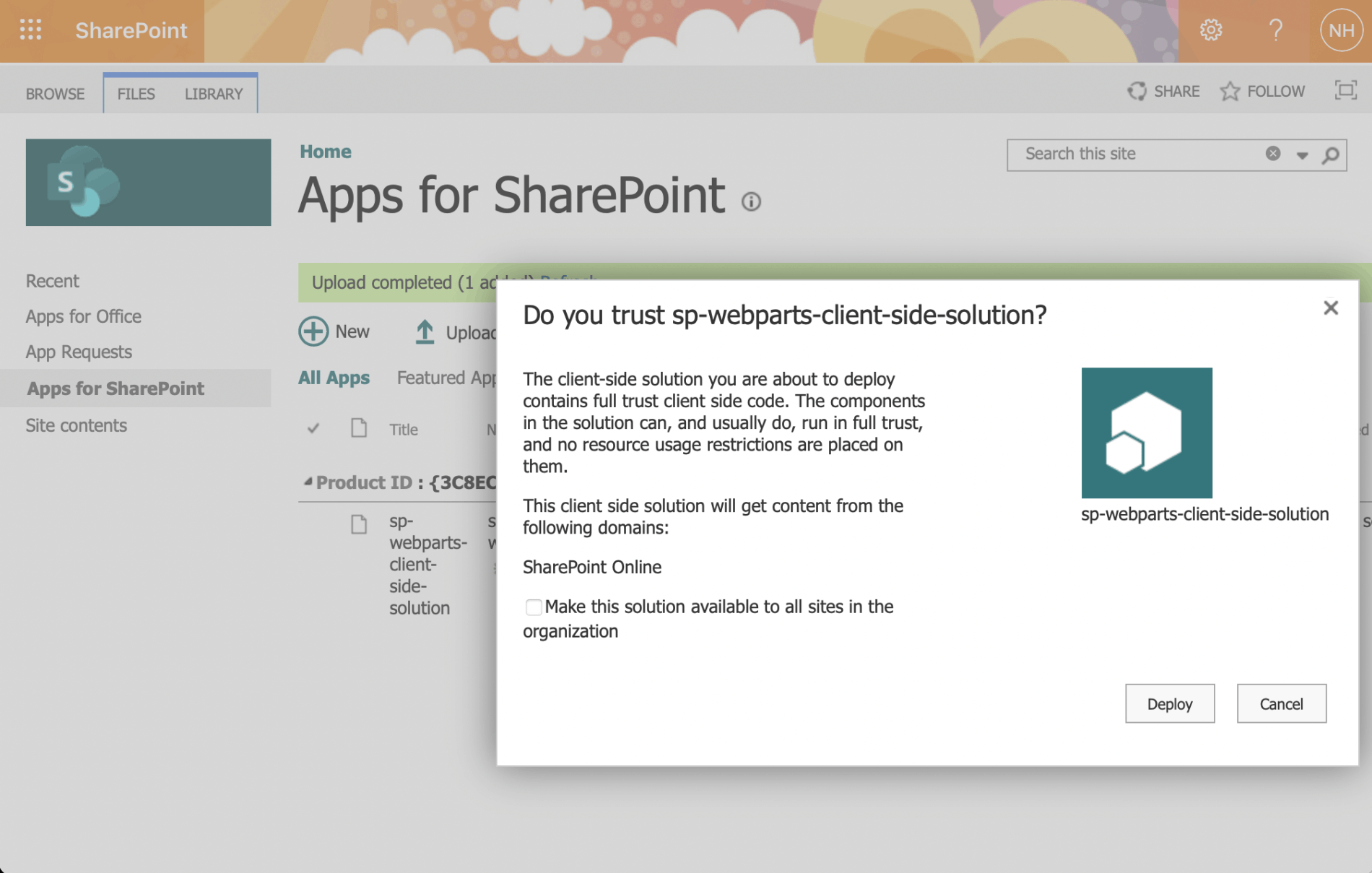Image resolution: width=1372 pixels, height=873 pixels.
Task: Enable make solution available to all sites
Action: click(x=534, y=607)
